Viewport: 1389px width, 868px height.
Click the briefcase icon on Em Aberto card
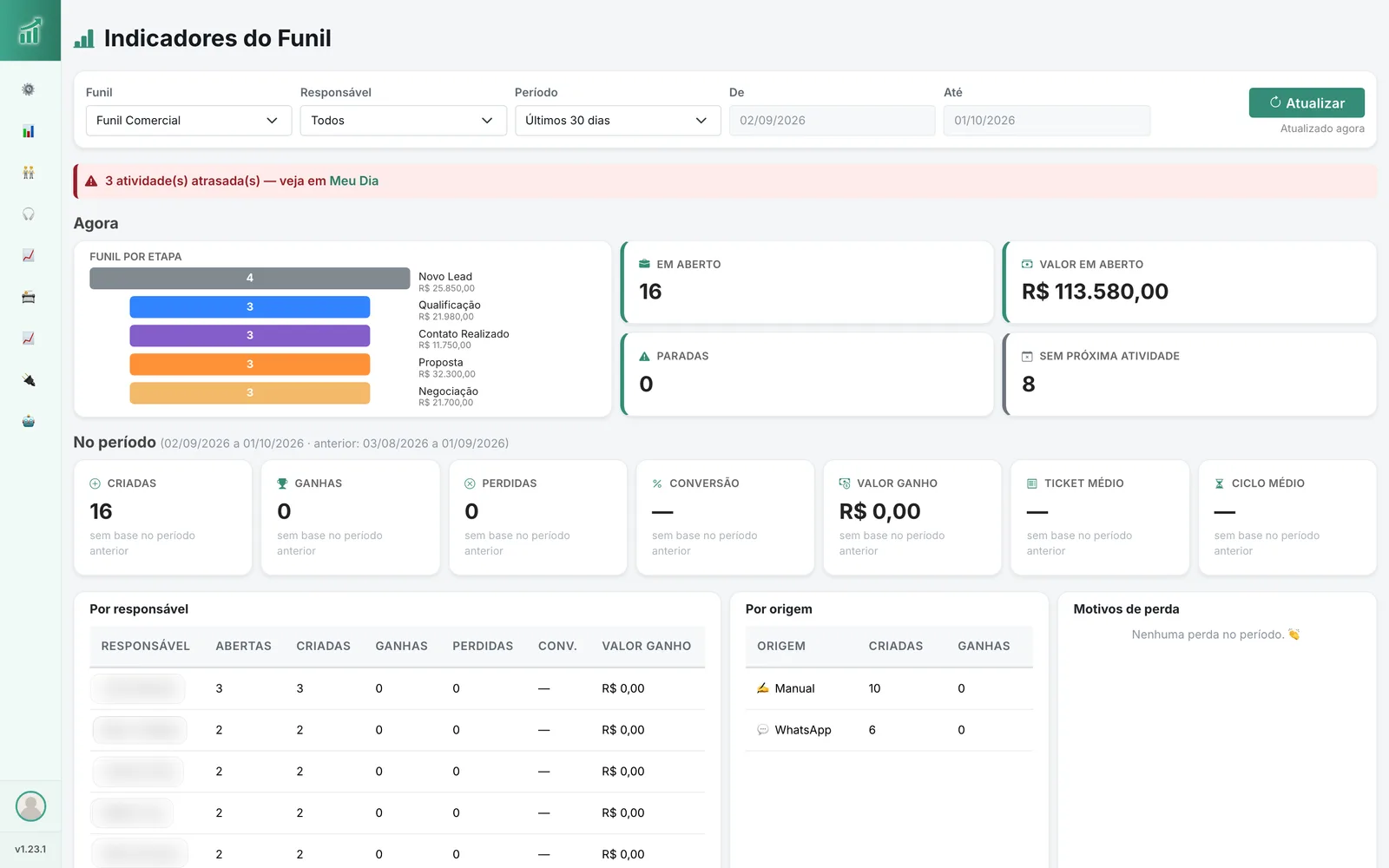(644, 264)
